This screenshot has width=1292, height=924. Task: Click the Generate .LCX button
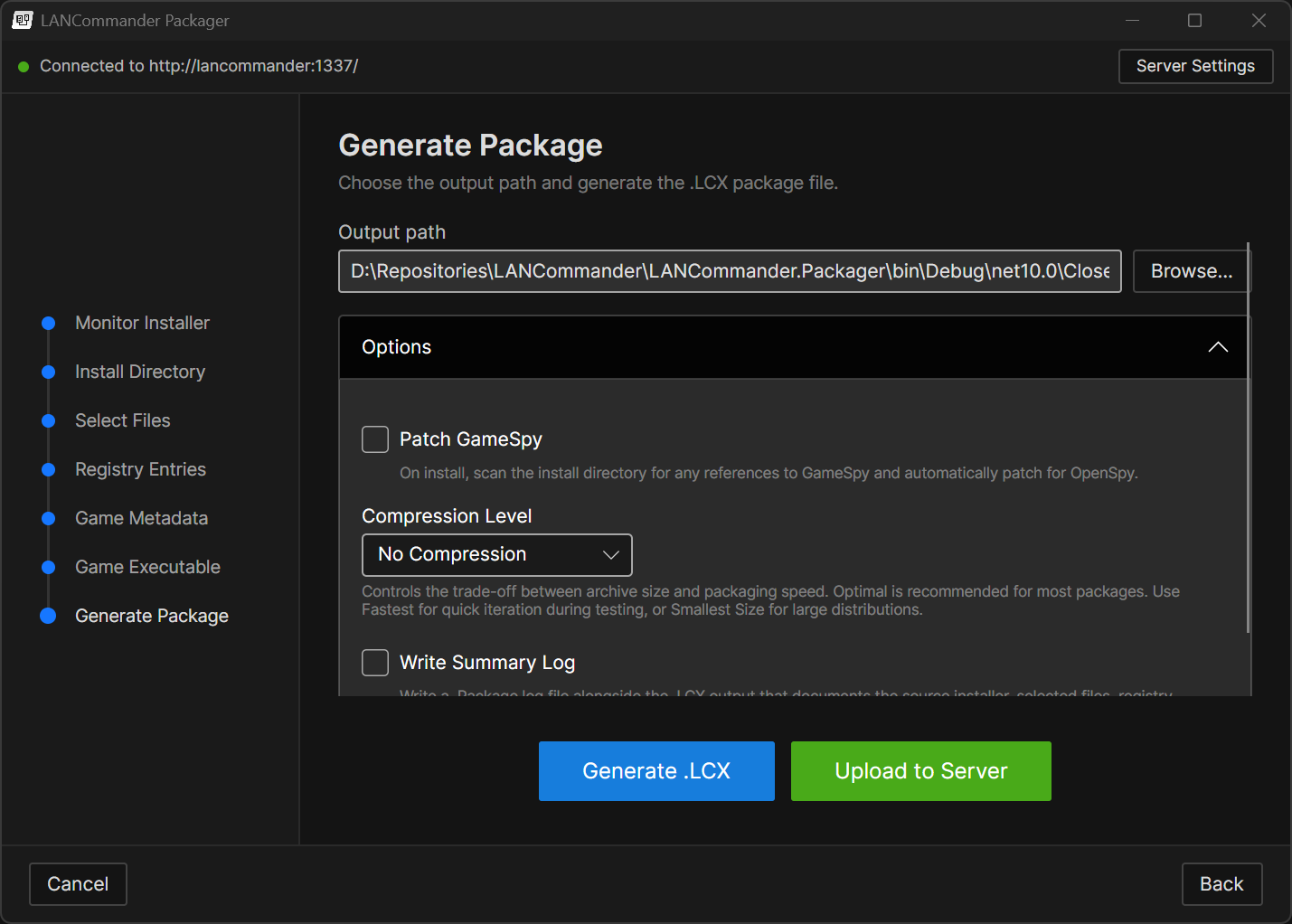coord(656,771)
